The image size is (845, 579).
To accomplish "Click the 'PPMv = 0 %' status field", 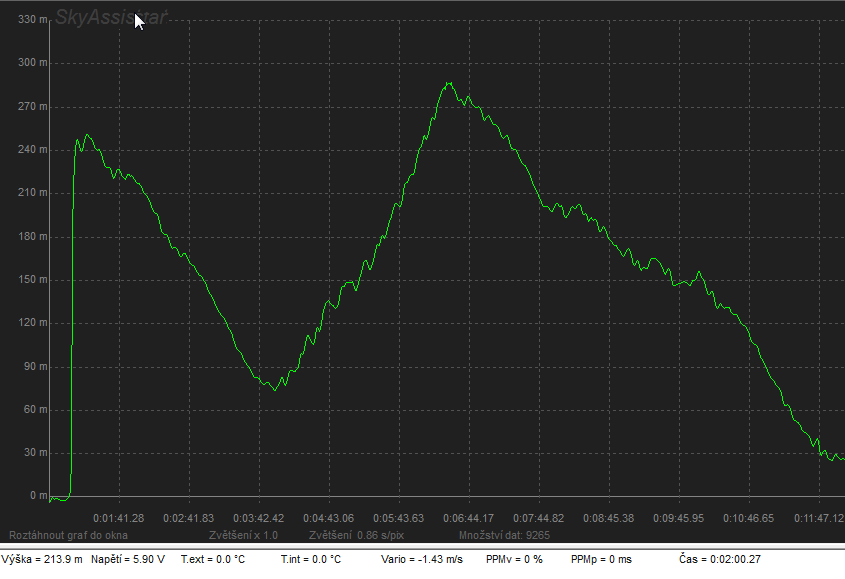I will pos(513,559).
